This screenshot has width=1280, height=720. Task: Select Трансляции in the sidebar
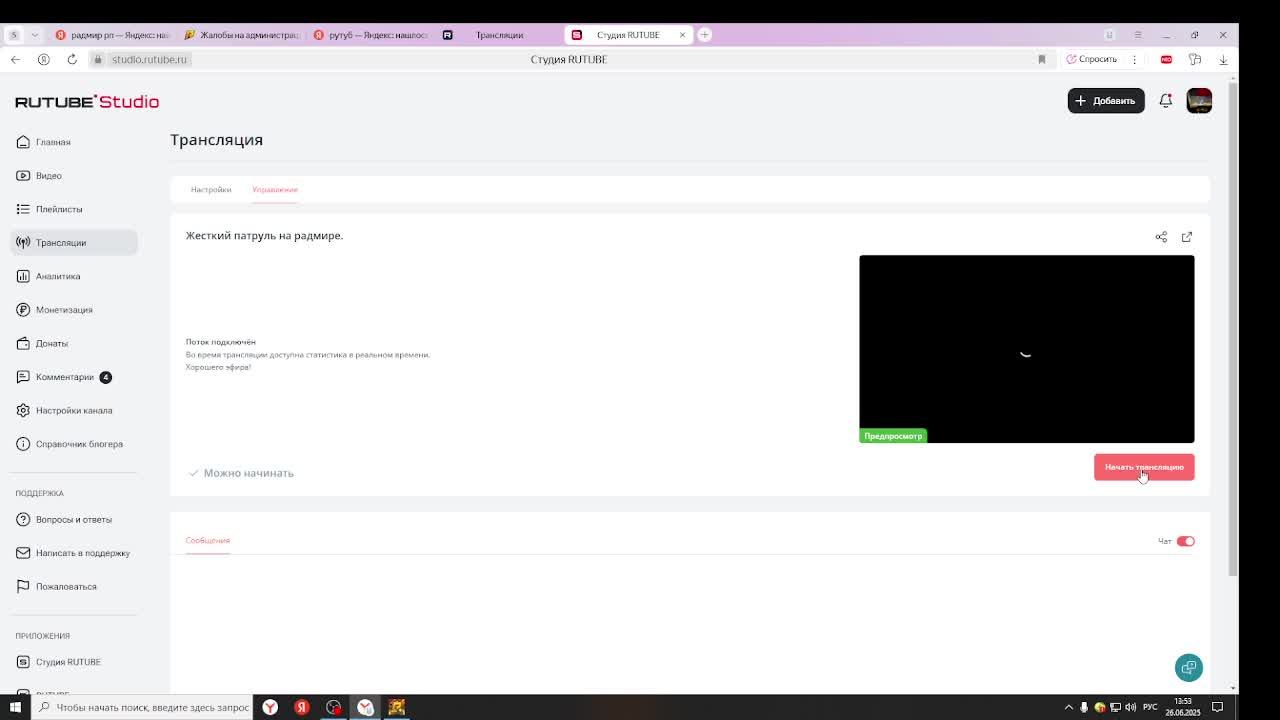(74, 243)
